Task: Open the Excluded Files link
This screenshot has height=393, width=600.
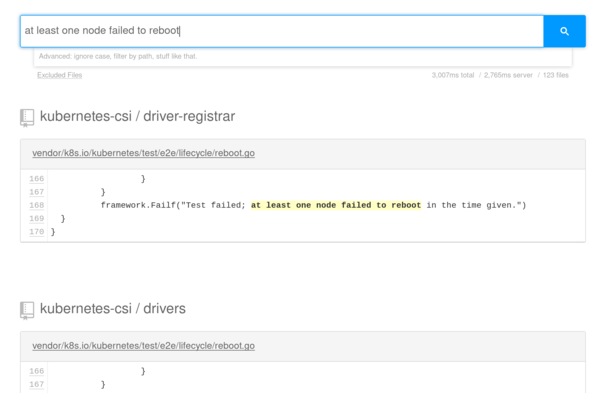Action: tap(59, 75)
